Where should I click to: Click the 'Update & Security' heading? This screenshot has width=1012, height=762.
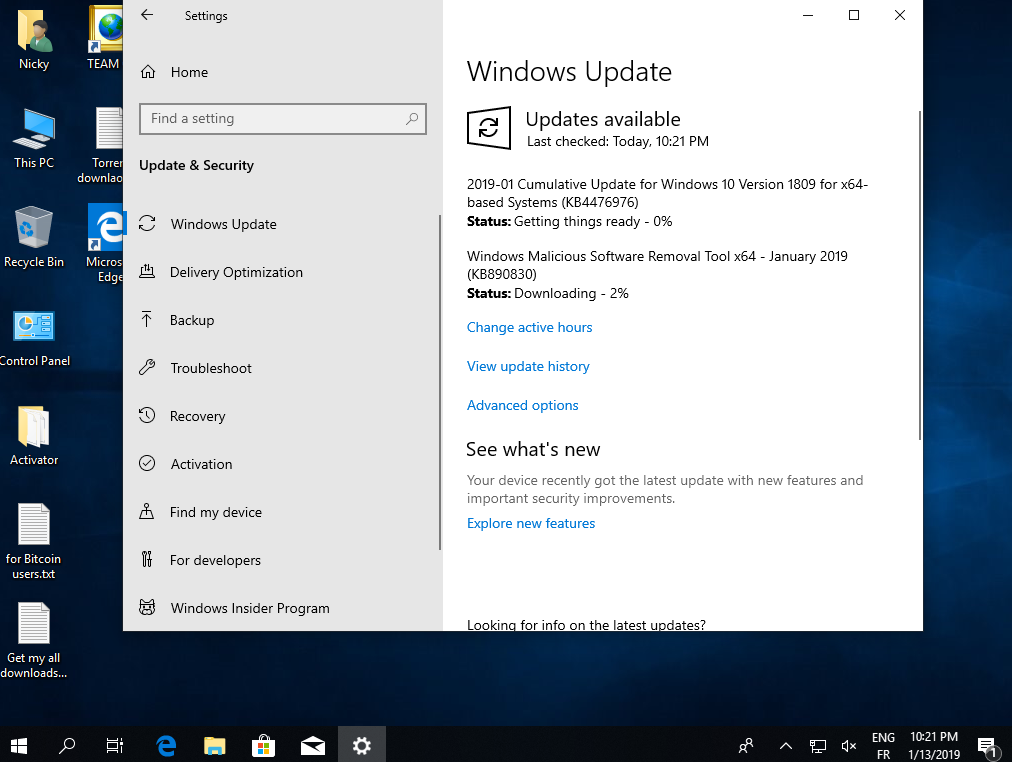click(196, 165)
